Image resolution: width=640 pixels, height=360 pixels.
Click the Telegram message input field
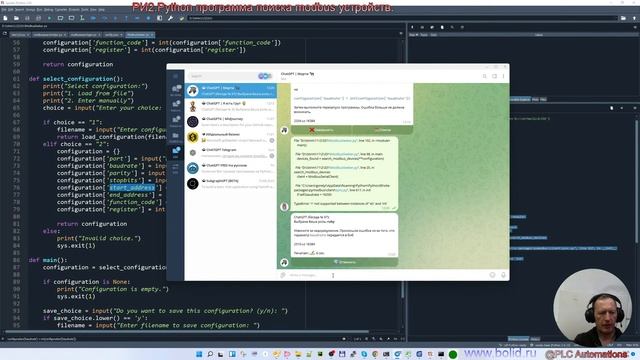coord(388,275)
